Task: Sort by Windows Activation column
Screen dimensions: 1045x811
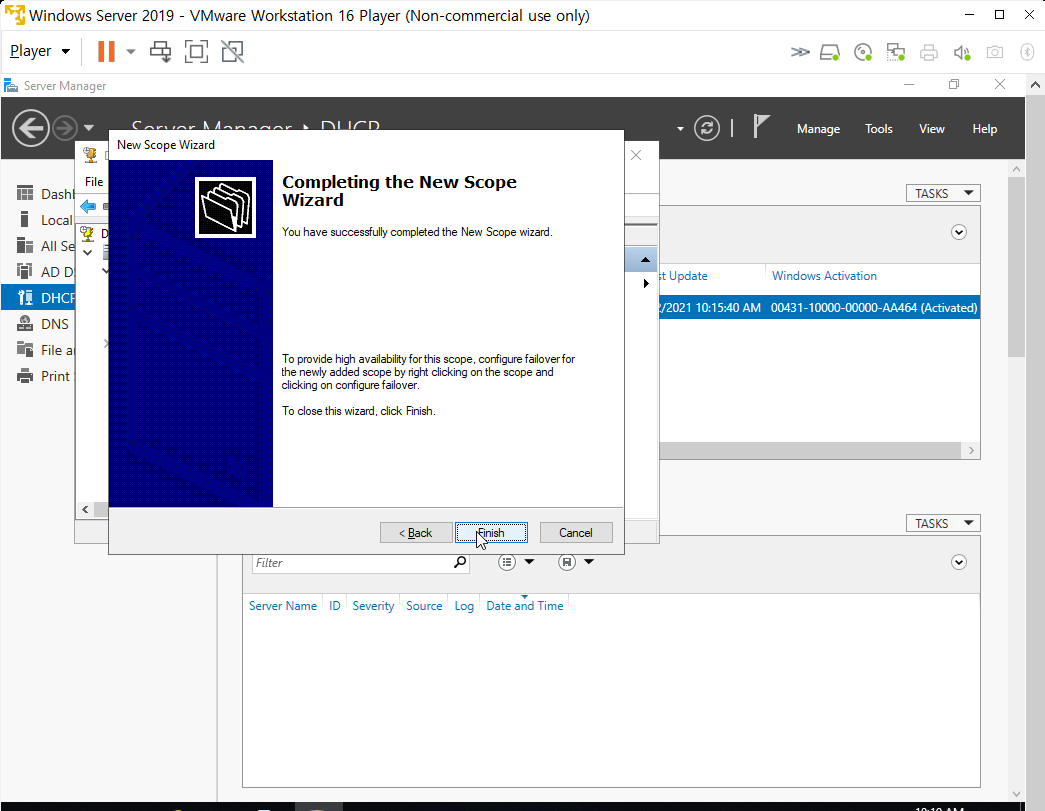Action: coord(824,276)
